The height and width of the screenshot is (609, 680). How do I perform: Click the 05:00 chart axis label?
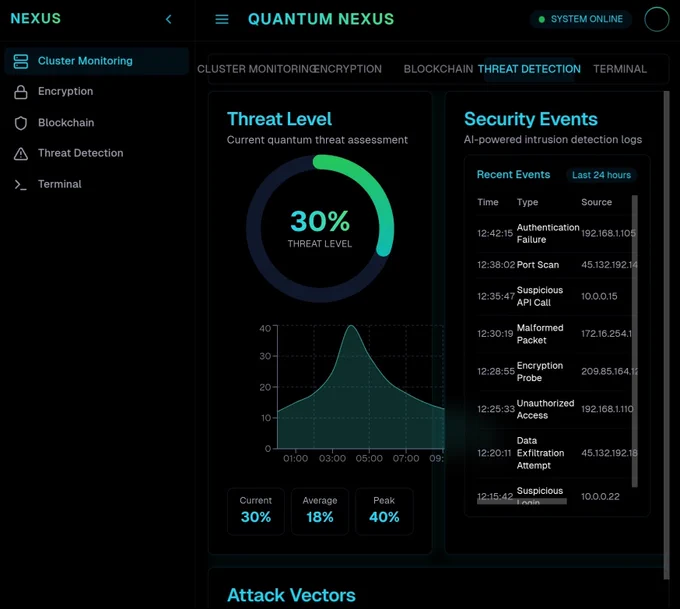[369, 459]
